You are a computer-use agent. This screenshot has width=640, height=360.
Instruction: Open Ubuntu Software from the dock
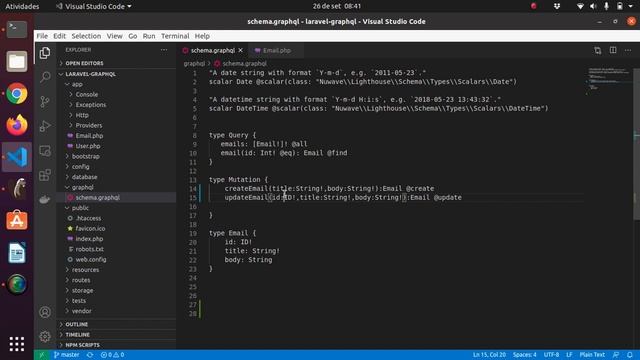17,220
